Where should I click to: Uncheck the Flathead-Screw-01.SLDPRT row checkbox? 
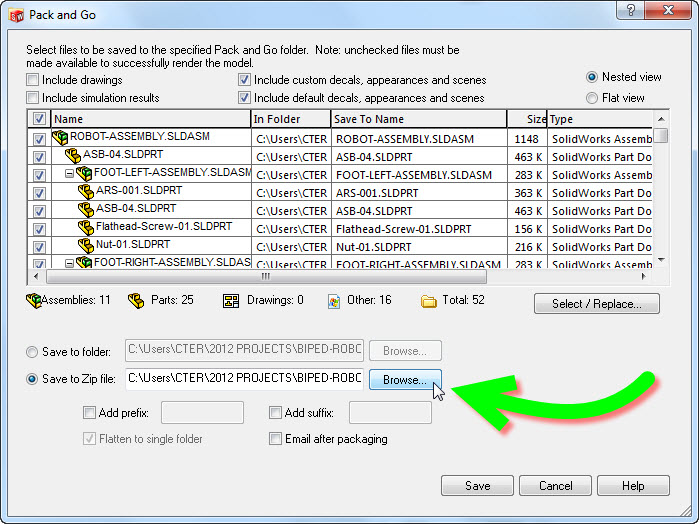pyautogui.click(x=39, y=229)
